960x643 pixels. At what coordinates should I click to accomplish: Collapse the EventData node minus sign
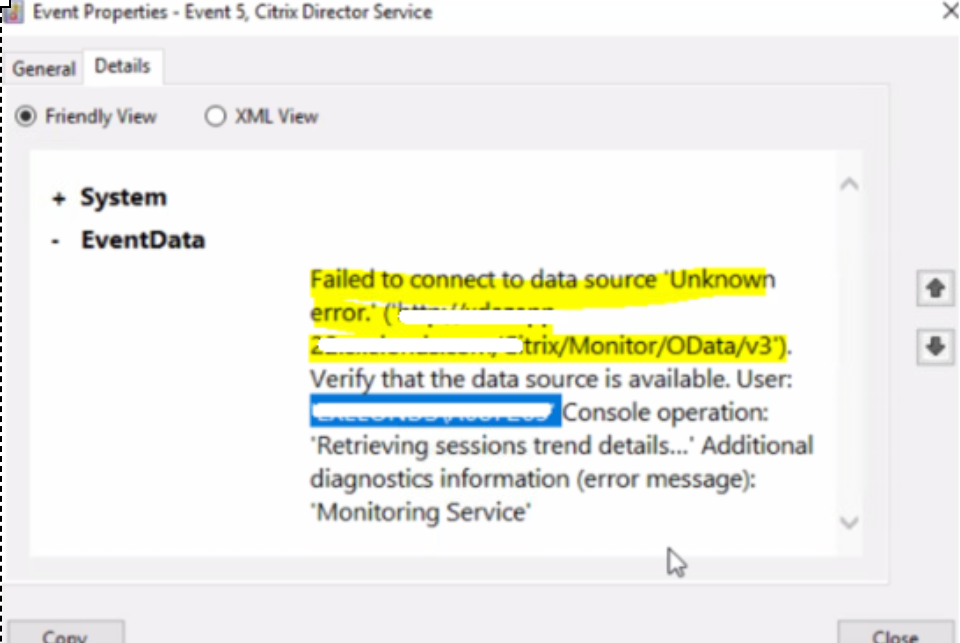[x=56, y=241]
